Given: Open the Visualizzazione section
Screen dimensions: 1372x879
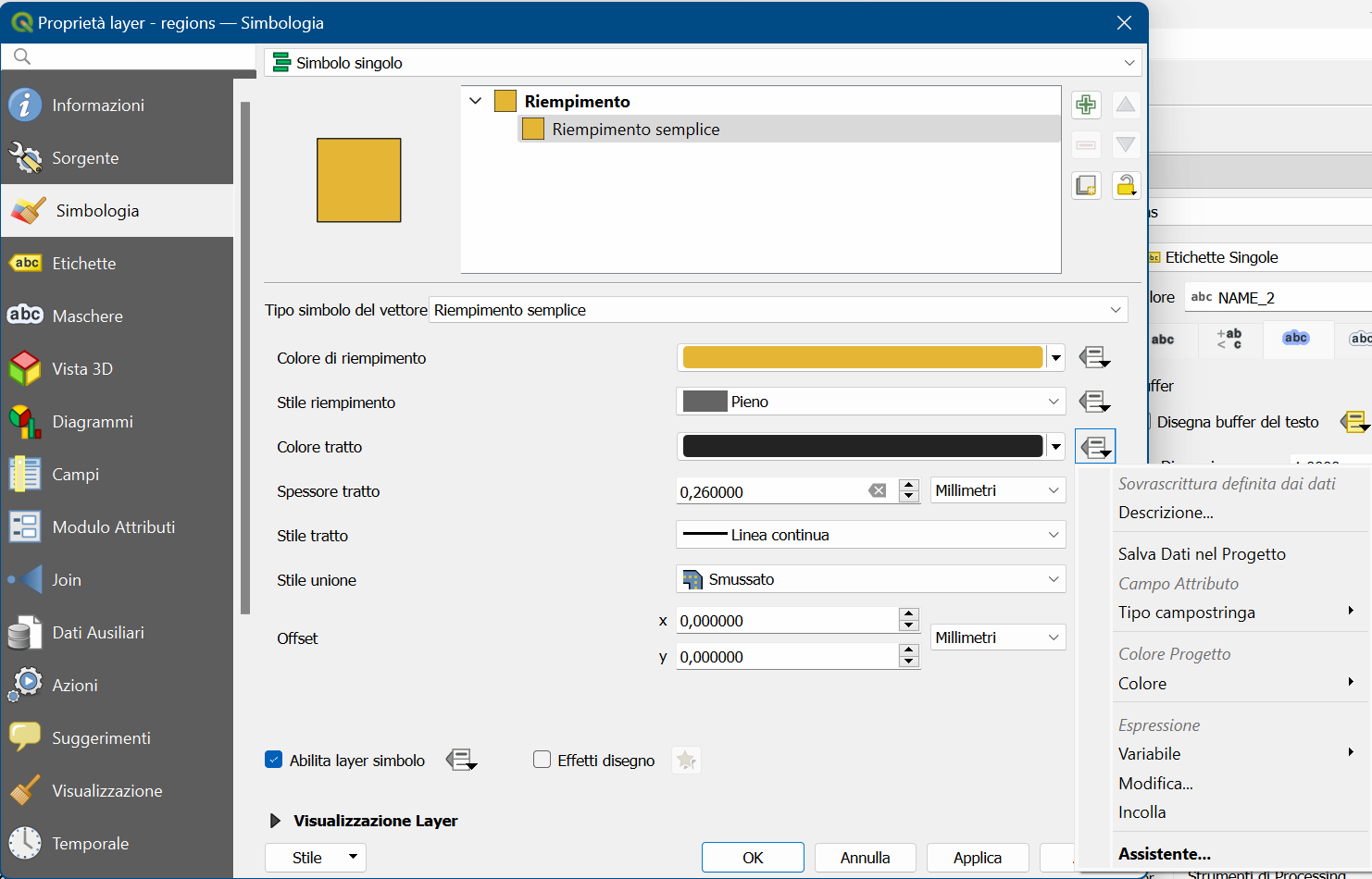Looking at the screenshot, I should (117, 791).
